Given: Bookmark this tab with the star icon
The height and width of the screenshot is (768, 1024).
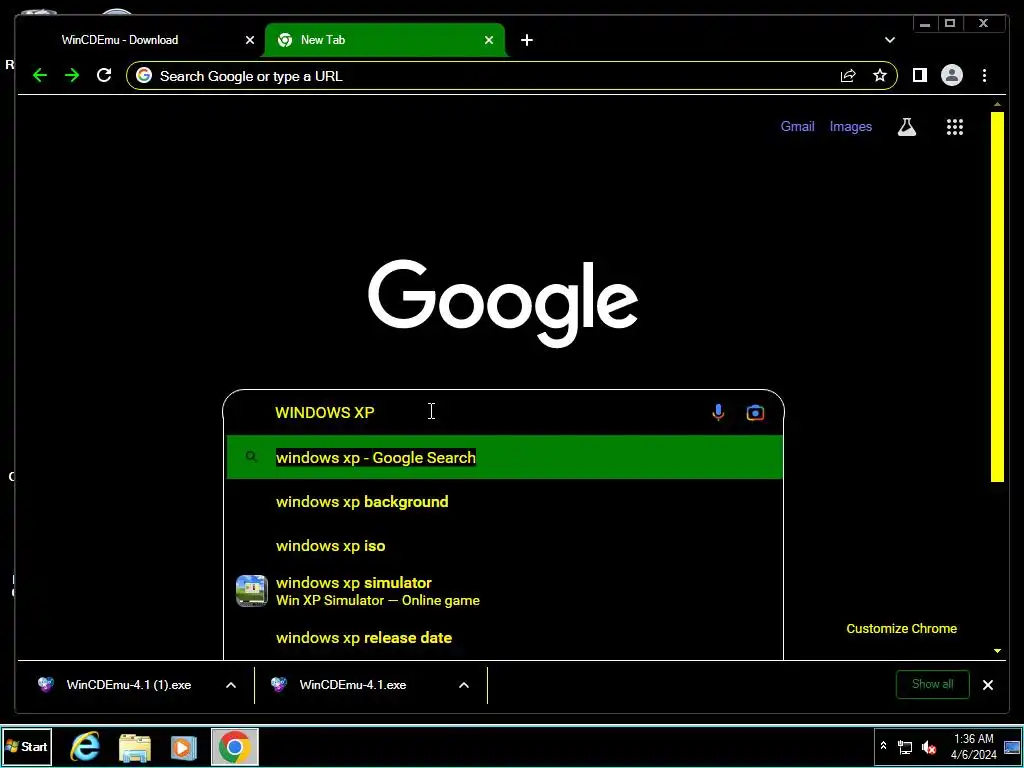Looking at the screenshot, I should tap(880, 76).
